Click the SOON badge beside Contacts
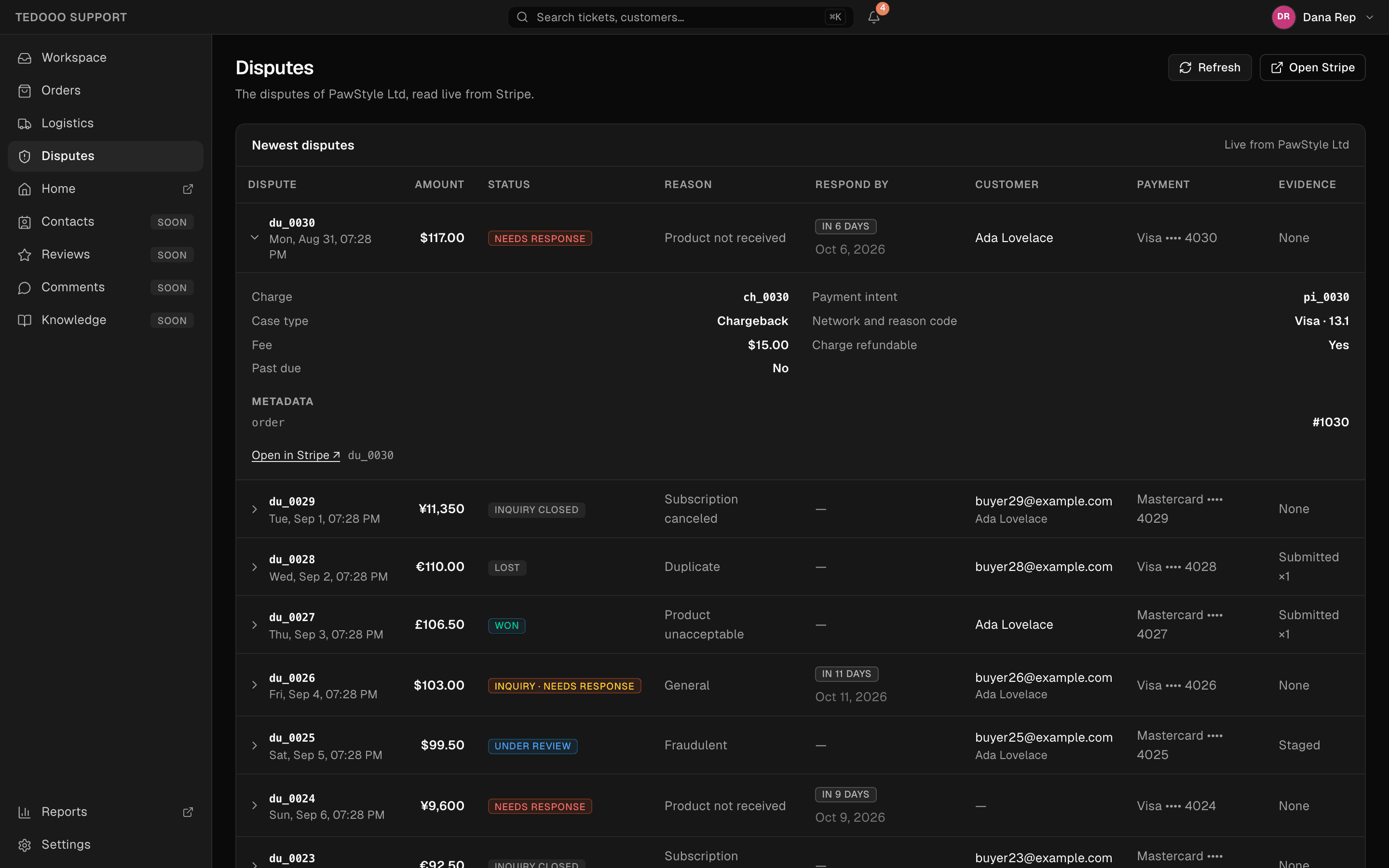Screen dimensions: 1389x868 172,222
